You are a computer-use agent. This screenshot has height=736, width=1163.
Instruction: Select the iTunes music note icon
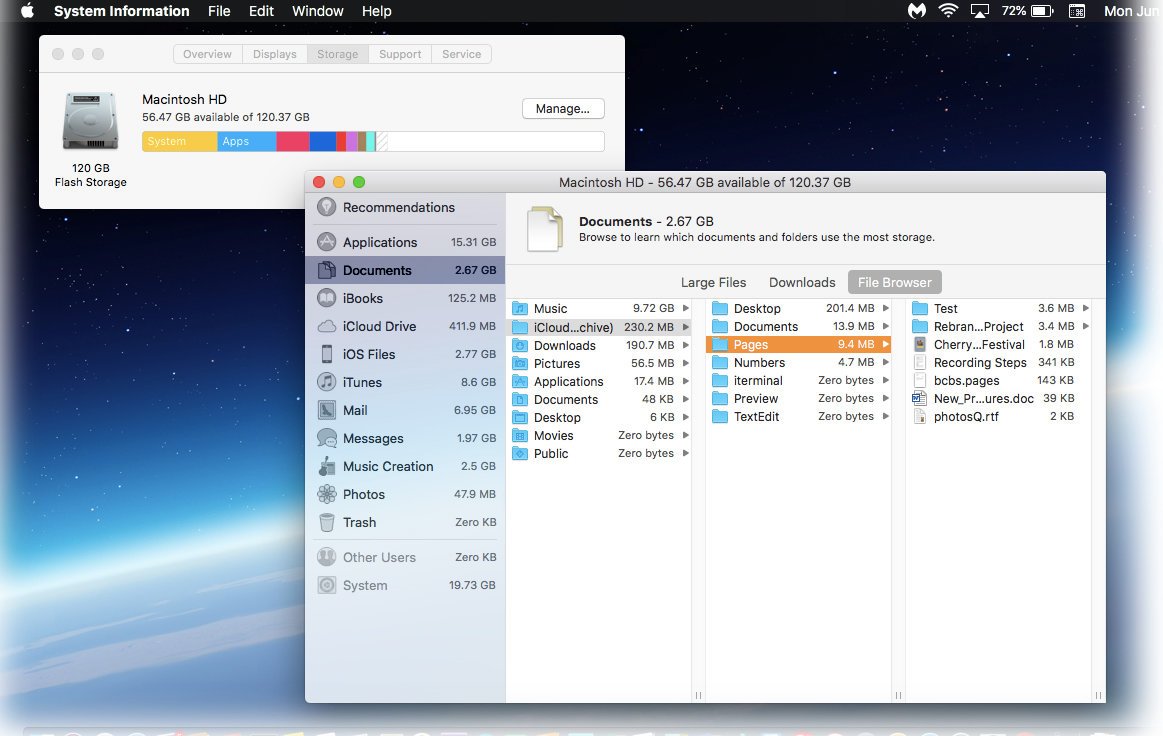(326, 382)
